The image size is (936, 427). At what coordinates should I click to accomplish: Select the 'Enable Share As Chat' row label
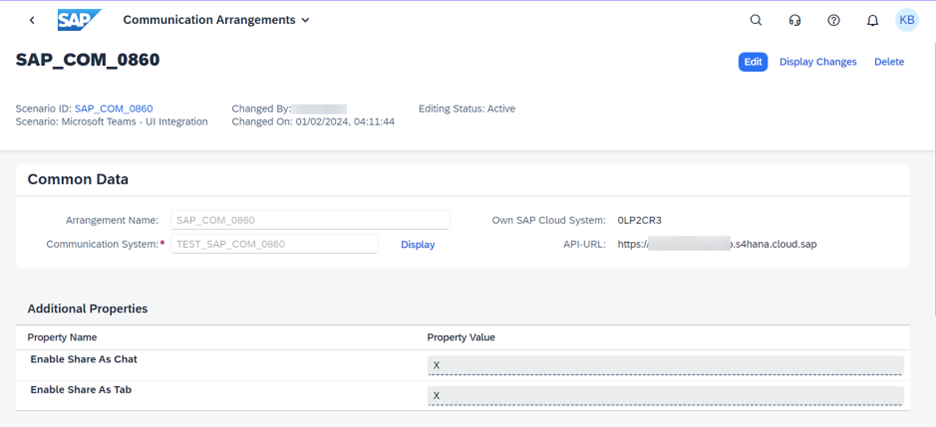pyautogui.click(x=84, y=360)
